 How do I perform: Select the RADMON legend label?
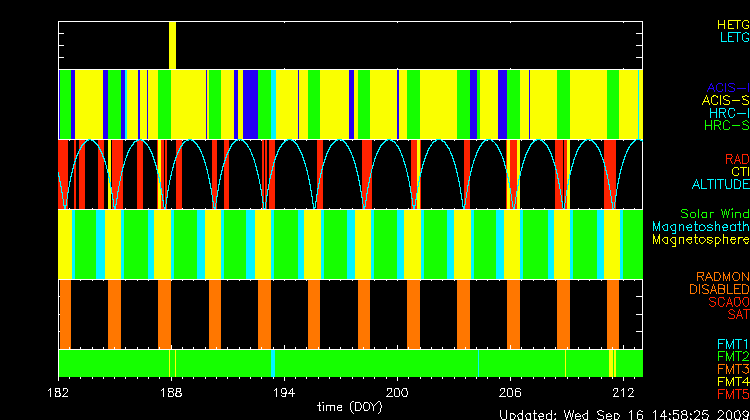(x=723, y=276)
